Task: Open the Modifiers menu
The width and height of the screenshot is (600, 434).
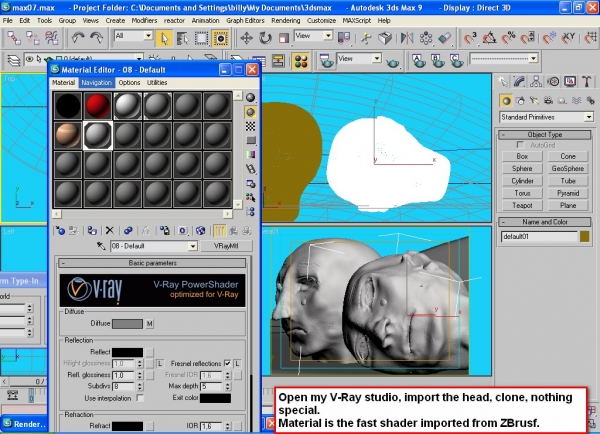Action: [144, 21]
